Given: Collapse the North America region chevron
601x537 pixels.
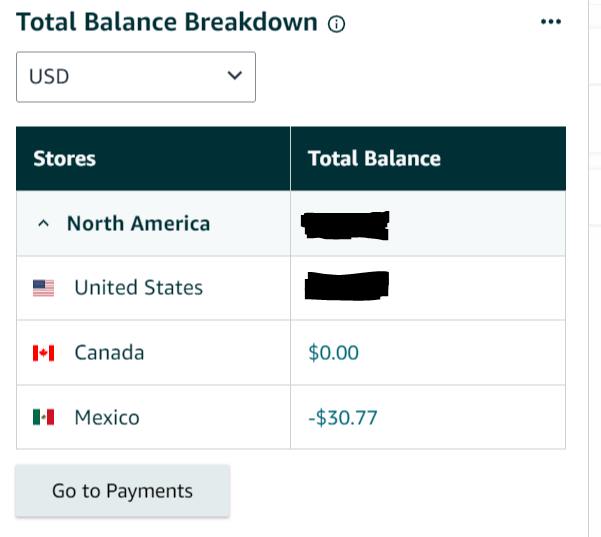Looking at the screenshot, I should (43, 223).
